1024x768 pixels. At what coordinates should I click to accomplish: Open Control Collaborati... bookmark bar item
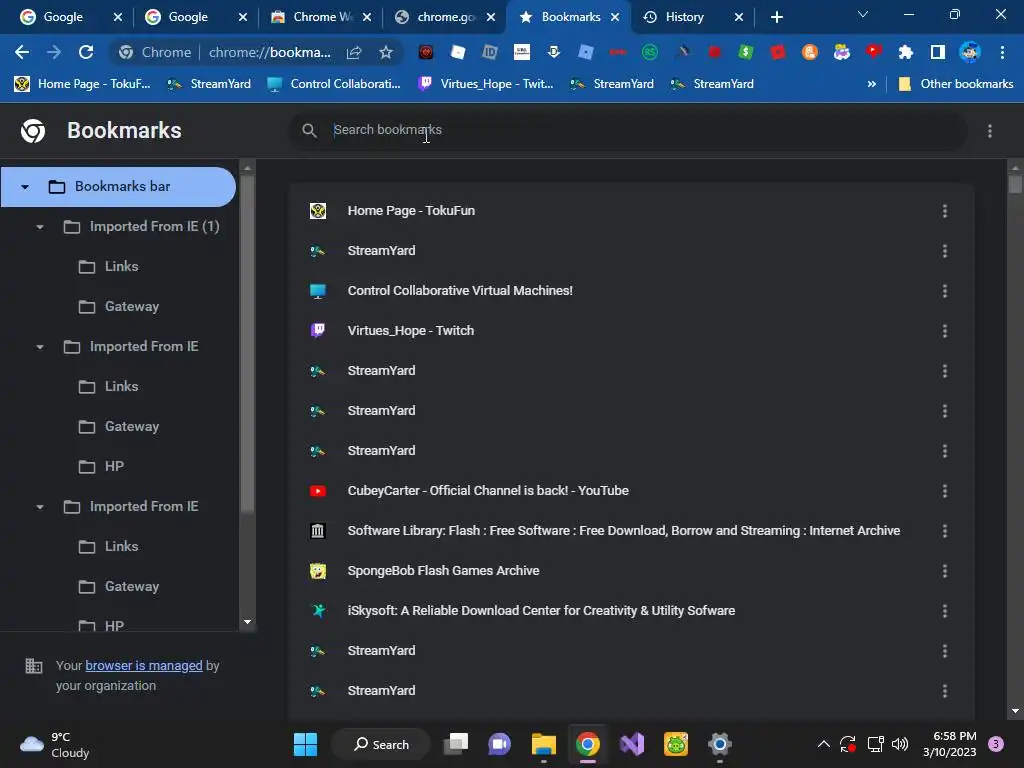tap(334, 84)
